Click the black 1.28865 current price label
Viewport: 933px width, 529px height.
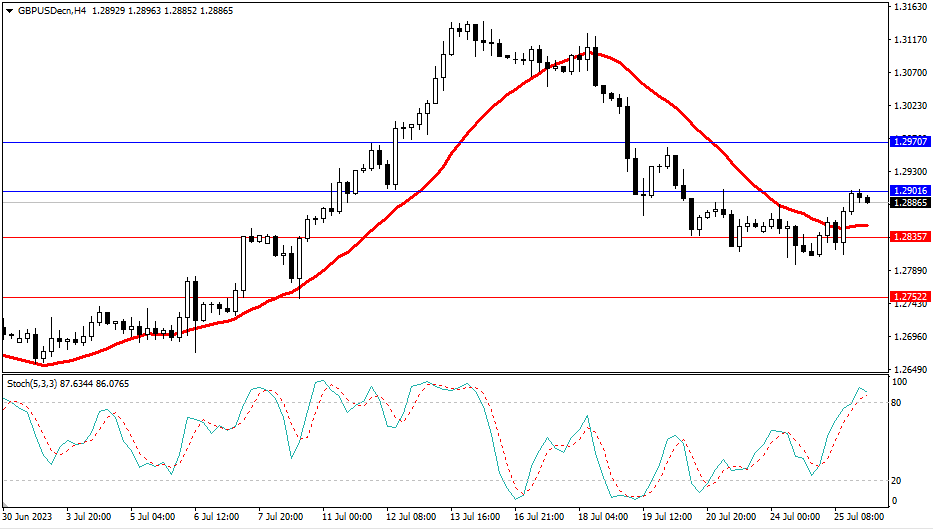(909, 202)
